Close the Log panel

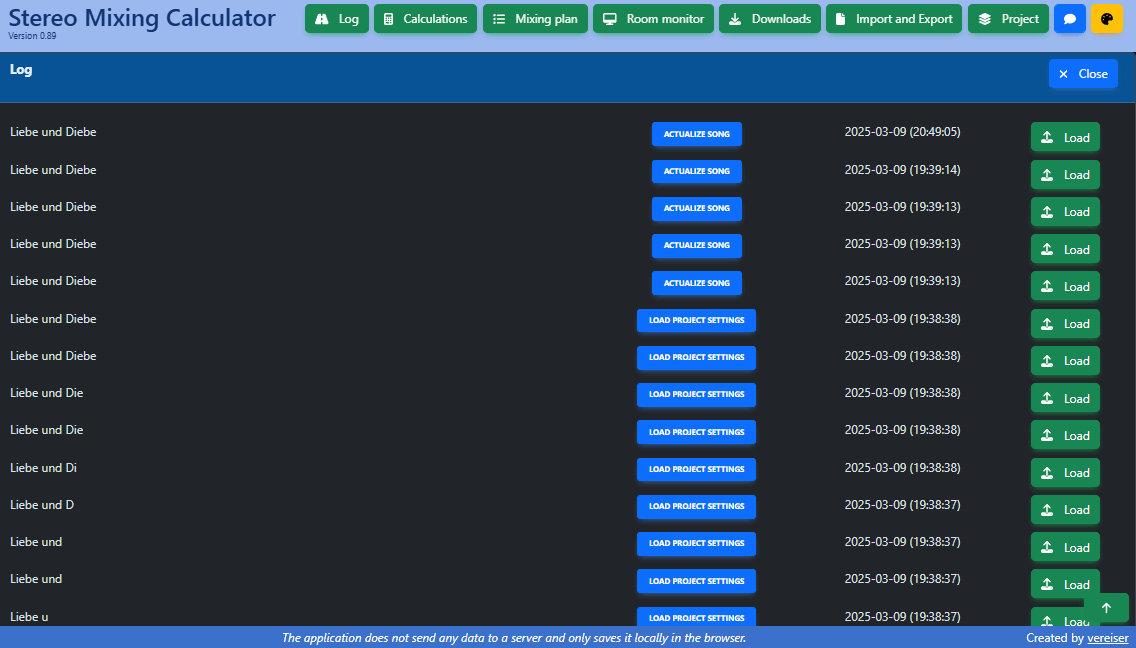pos(1083,74)
